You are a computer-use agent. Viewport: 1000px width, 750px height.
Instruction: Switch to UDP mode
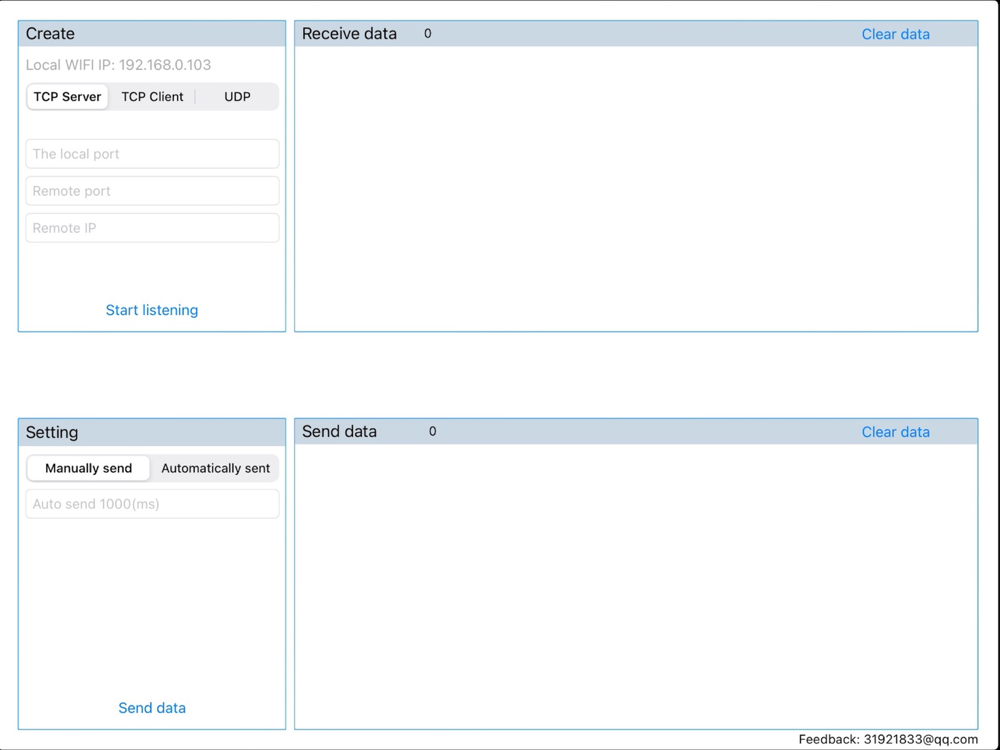point(237,97)
